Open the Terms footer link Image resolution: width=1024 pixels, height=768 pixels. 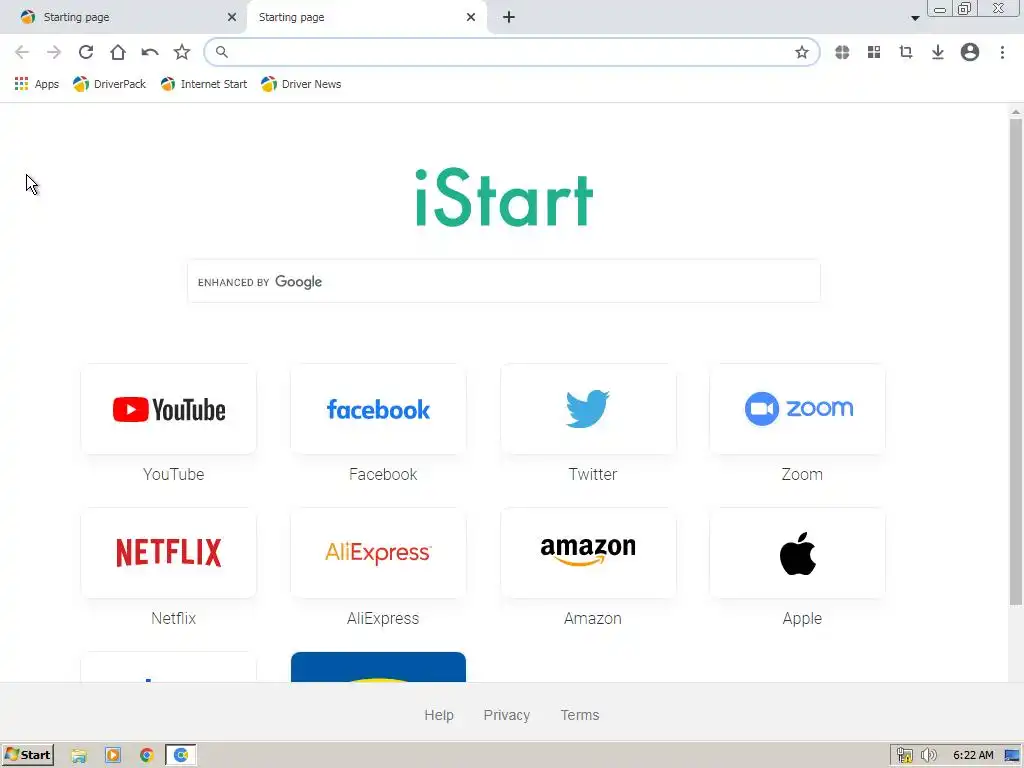[580, 715]
